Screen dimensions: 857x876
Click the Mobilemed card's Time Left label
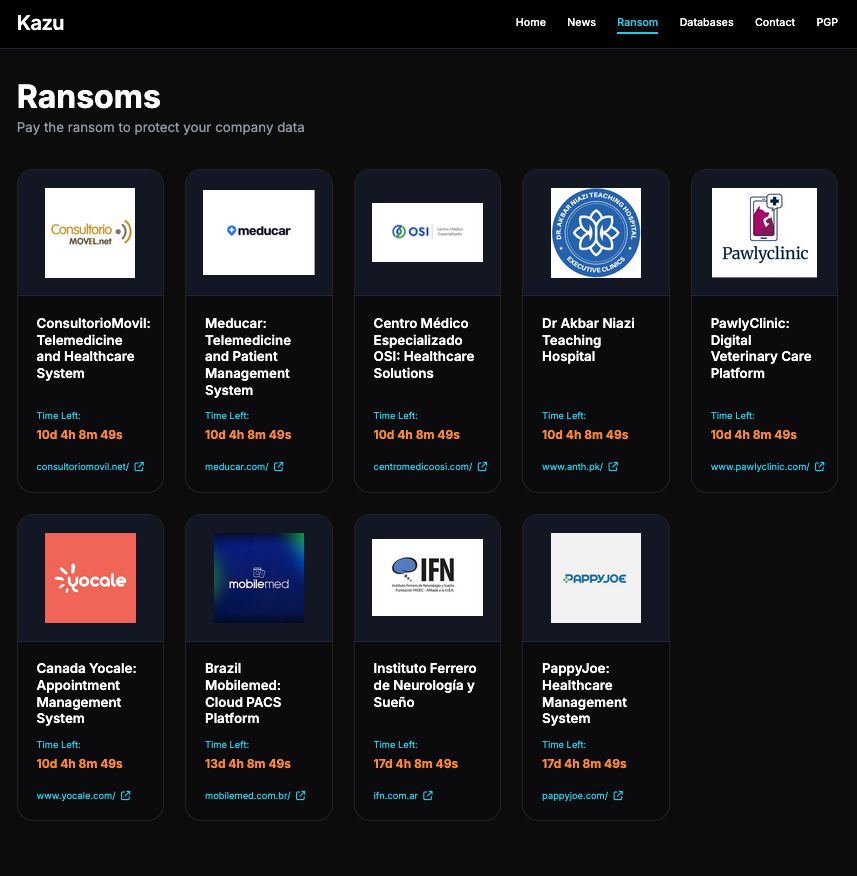(x=227, y=745)
